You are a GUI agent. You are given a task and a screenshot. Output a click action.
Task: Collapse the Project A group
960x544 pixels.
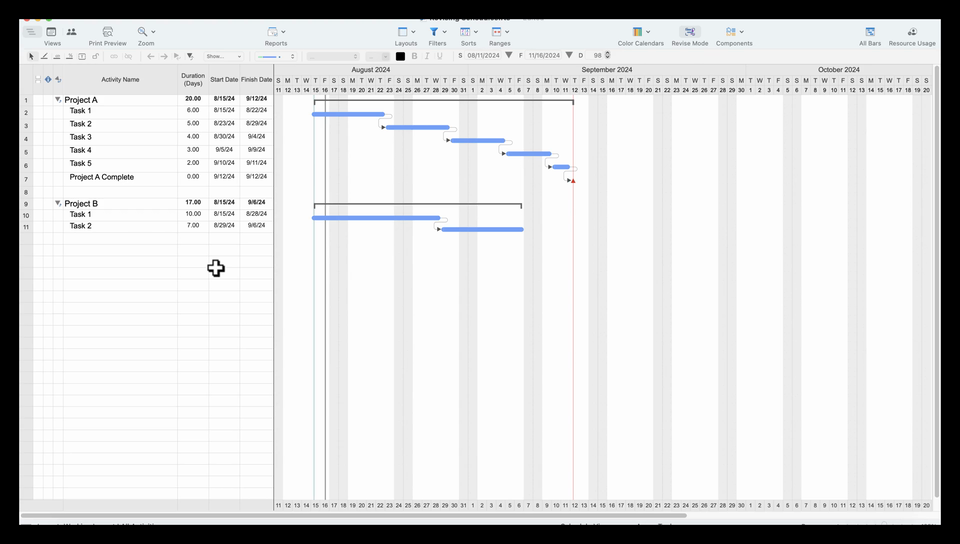pyautogui.click(x=58, y=99)
